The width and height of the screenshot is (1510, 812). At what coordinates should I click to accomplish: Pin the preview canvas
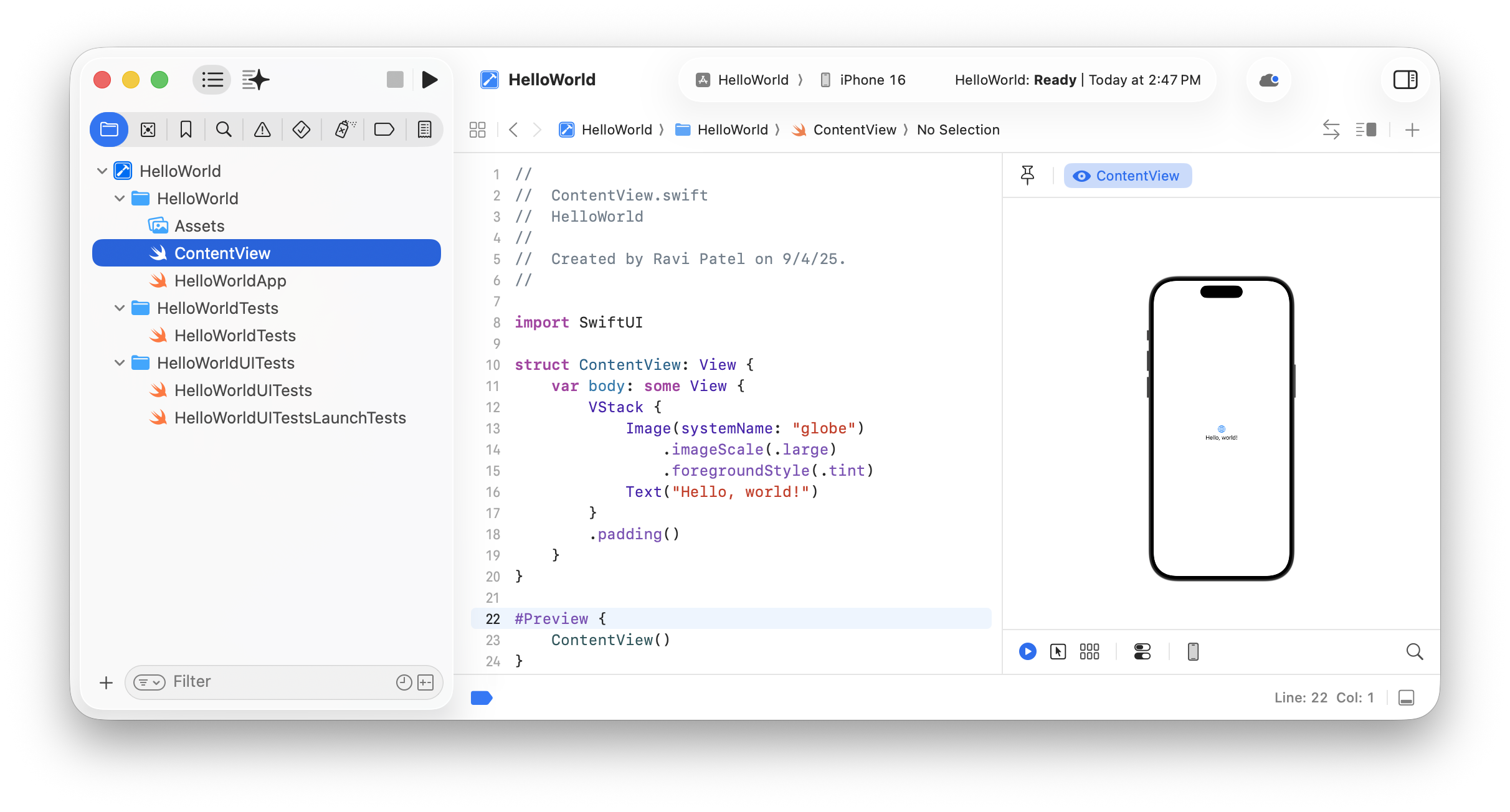point(1028,176)
